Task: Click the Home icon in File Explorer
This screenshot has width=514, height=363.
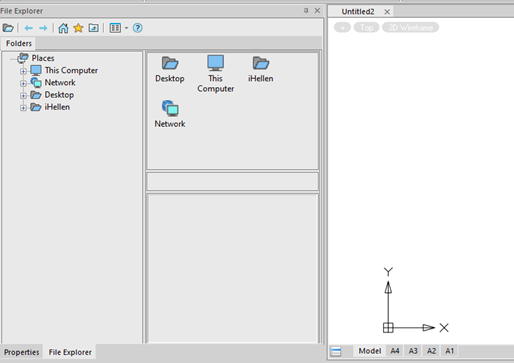Action: 63,28
